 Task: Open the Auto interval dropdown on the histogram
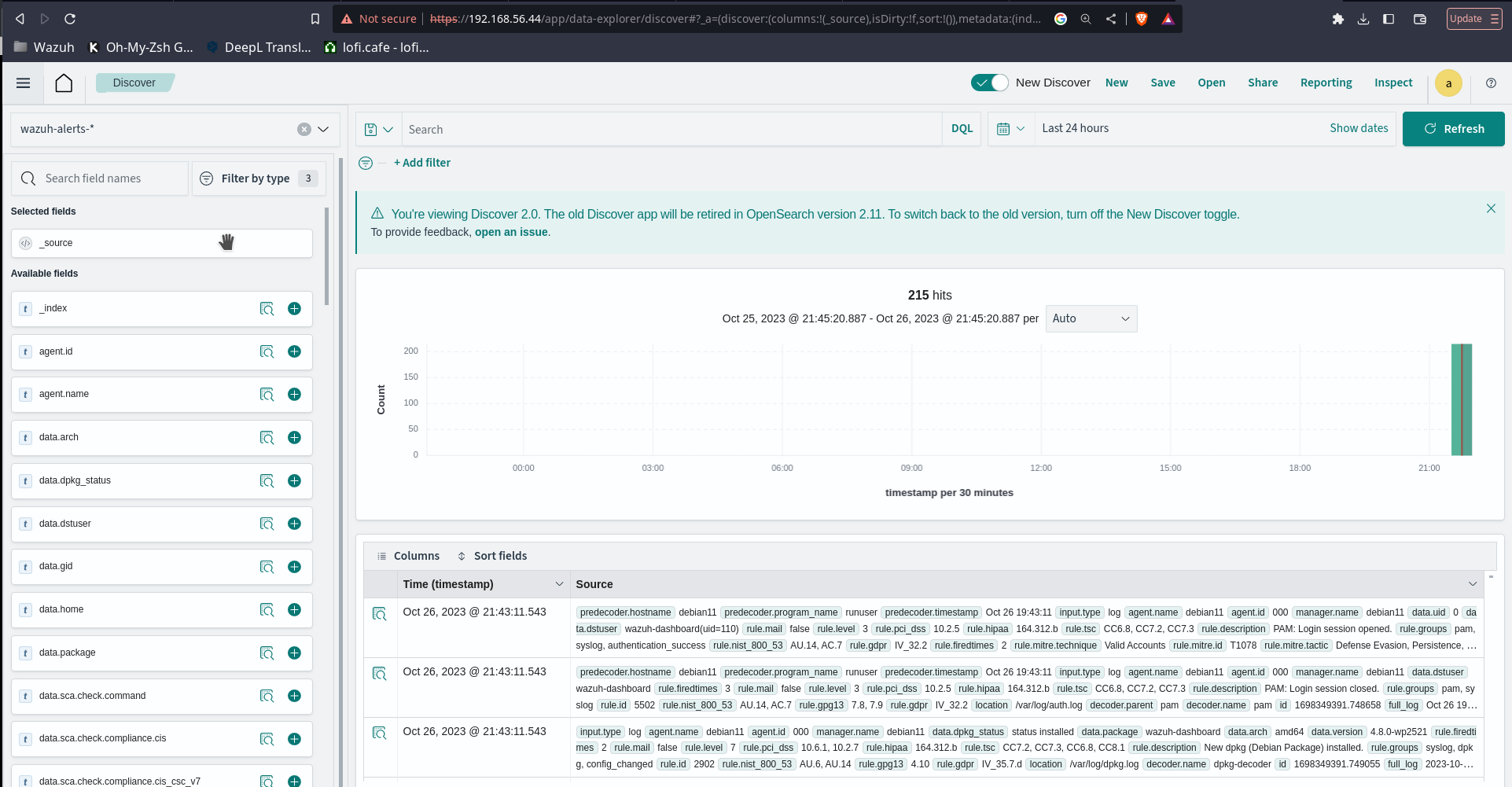coord(1091,318)
